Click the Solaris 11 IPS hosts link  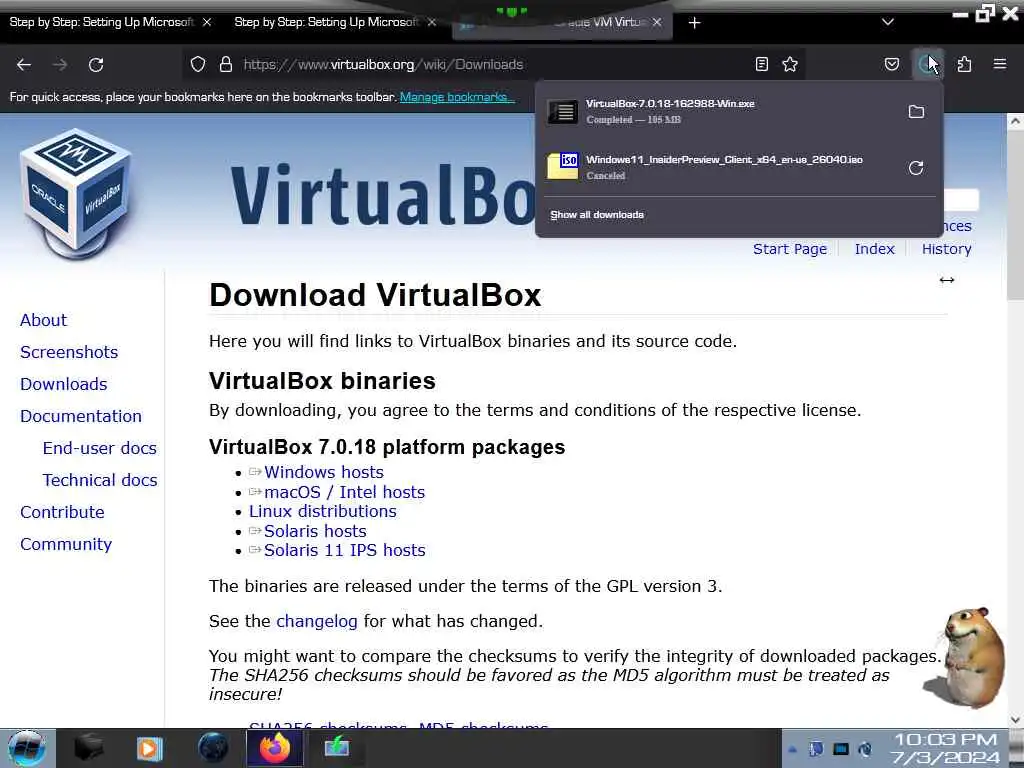click(344, 551)
